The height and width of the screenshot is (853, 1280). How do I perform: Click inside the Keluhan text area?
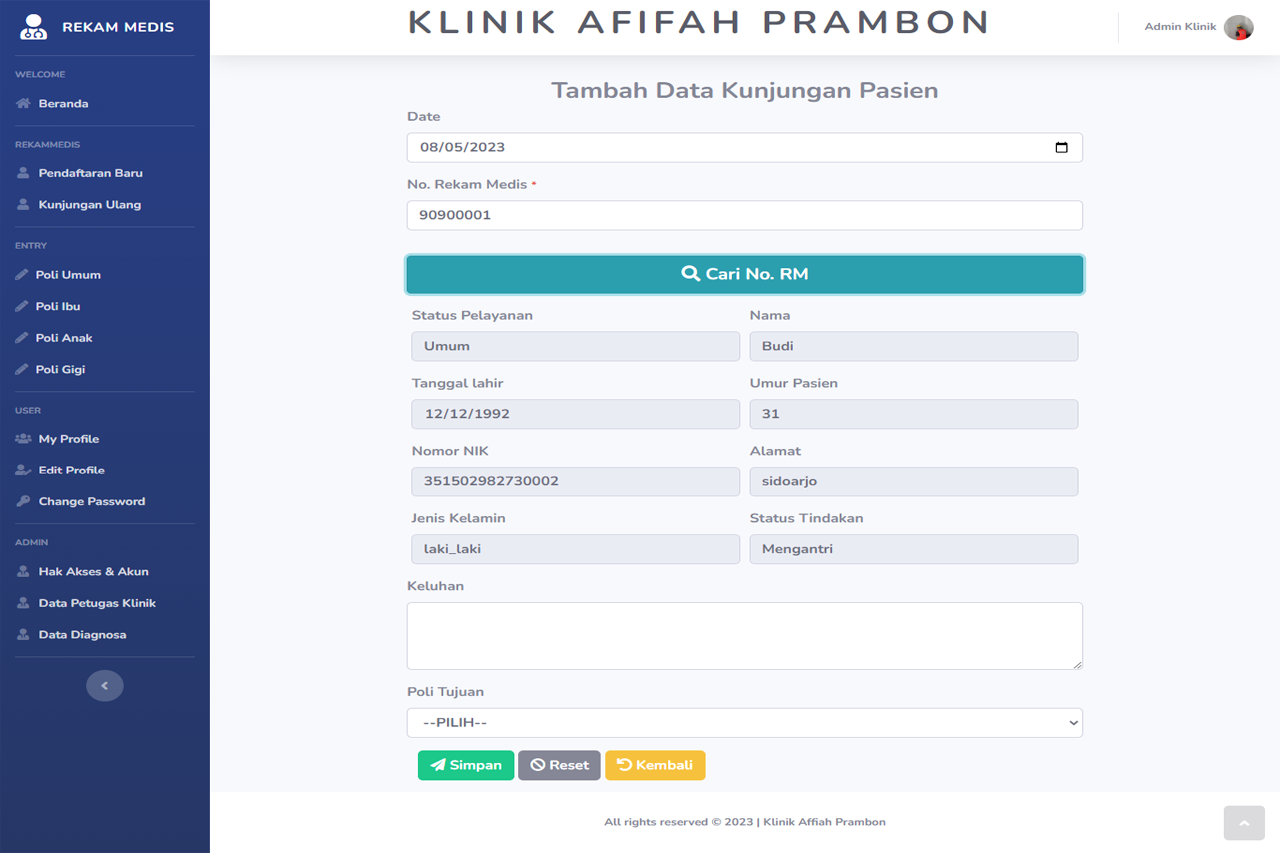coord(744,636)
